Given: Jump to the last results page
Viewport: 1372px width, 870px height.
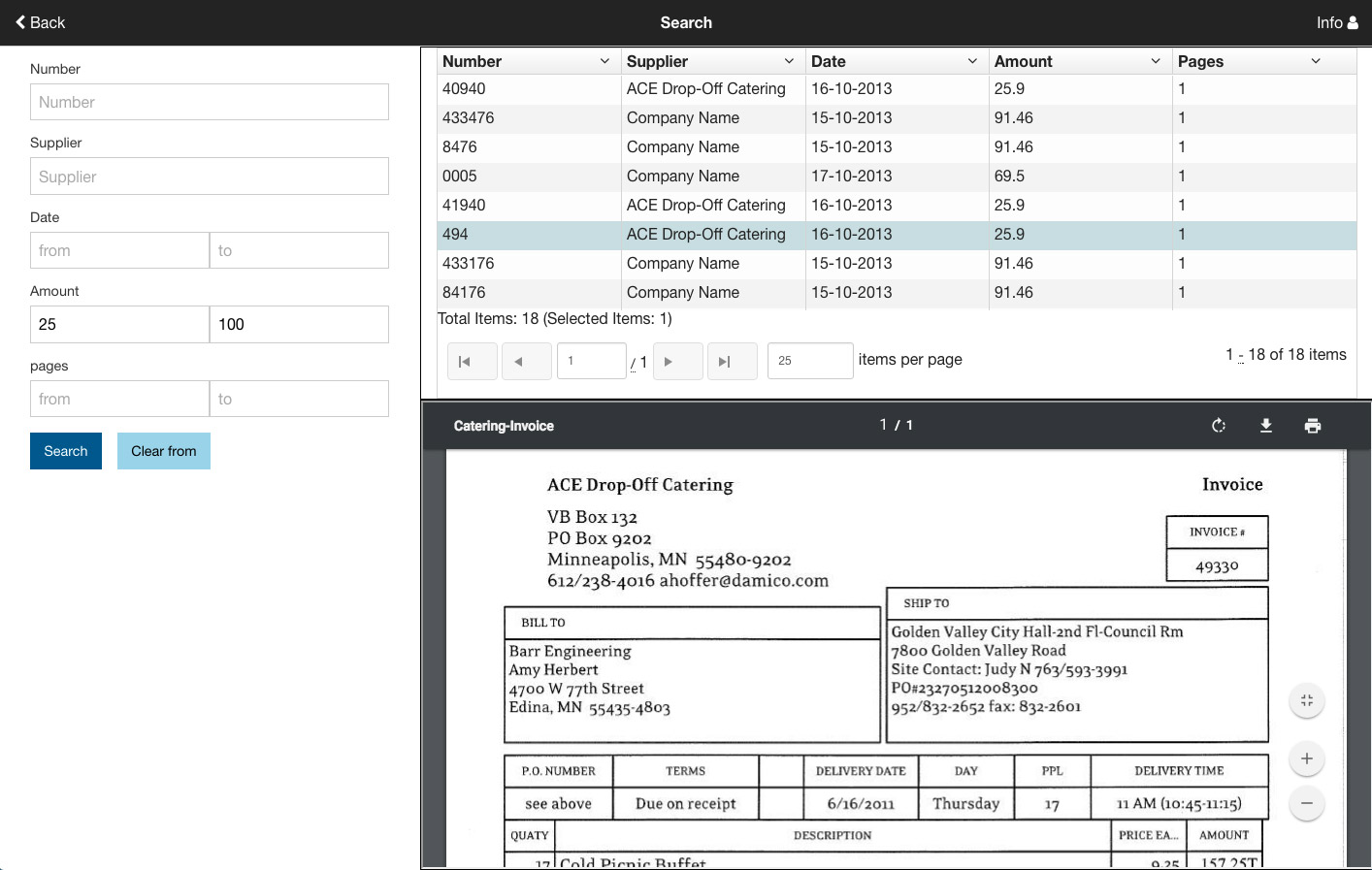Looking at the screenshot, I should [733, 361].
